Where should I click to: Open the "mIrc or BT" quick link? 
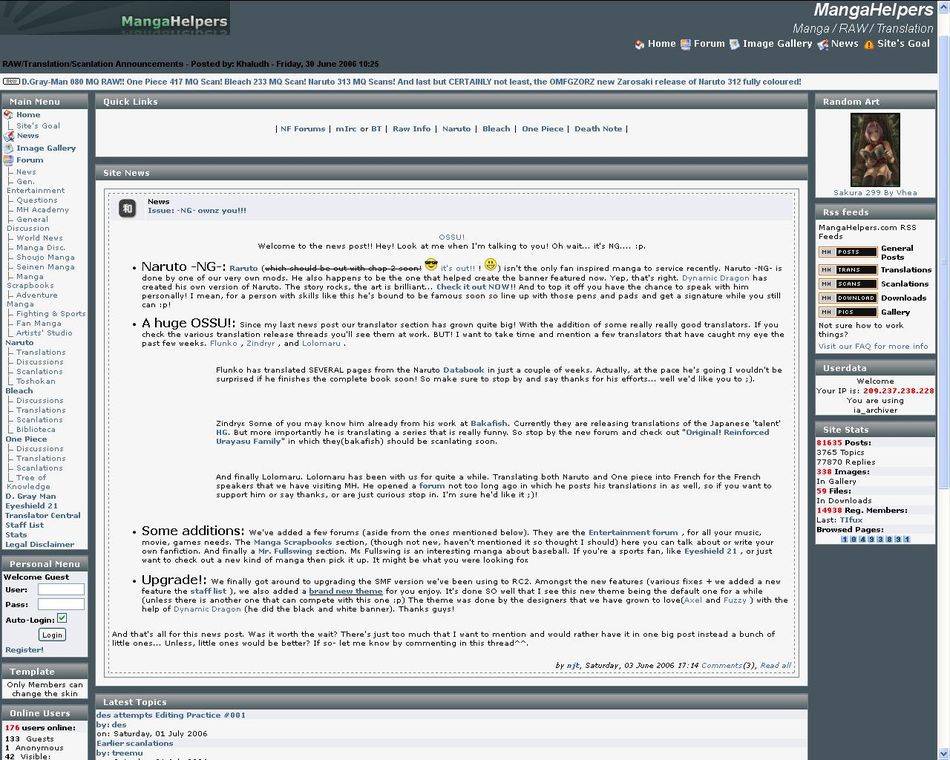click(x=359, y=128)
